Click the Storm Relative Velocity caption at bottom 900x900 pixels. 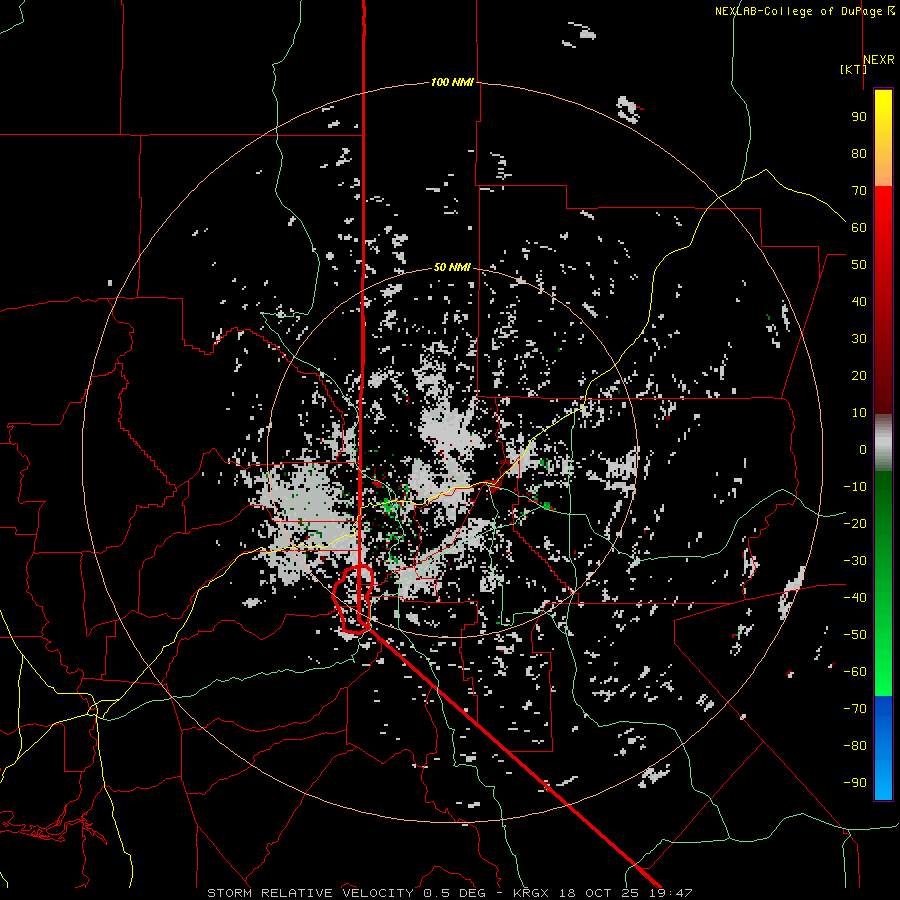tap(449, 893)
